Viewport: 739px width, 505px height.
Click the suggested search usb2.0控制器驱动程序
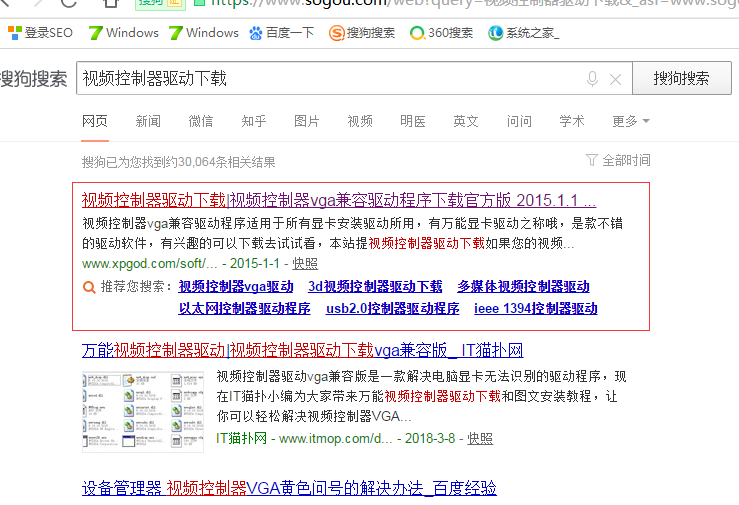pos(392,309)
